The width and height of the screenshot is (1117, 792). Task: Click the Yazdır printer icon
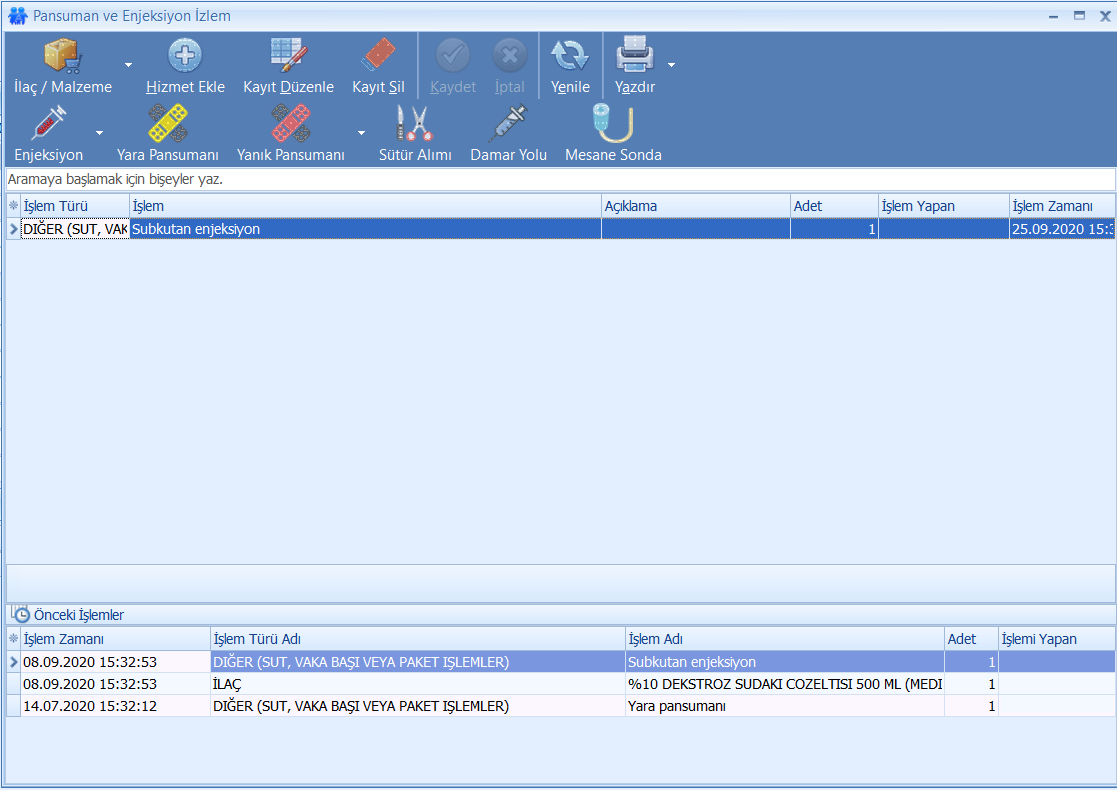pos(634,57)
